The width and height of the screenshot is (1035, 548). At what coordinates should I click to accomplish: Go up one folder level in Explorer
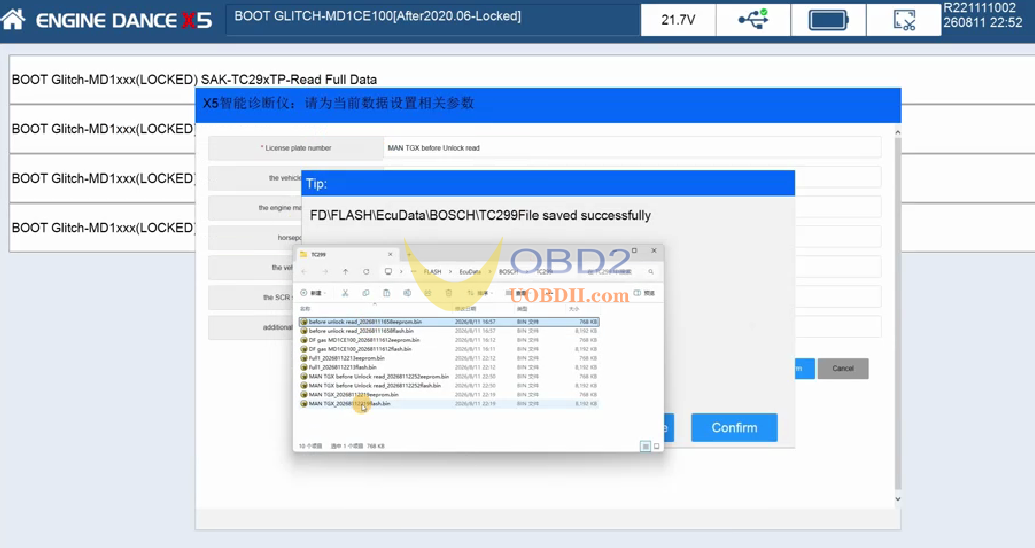(345, 272)
